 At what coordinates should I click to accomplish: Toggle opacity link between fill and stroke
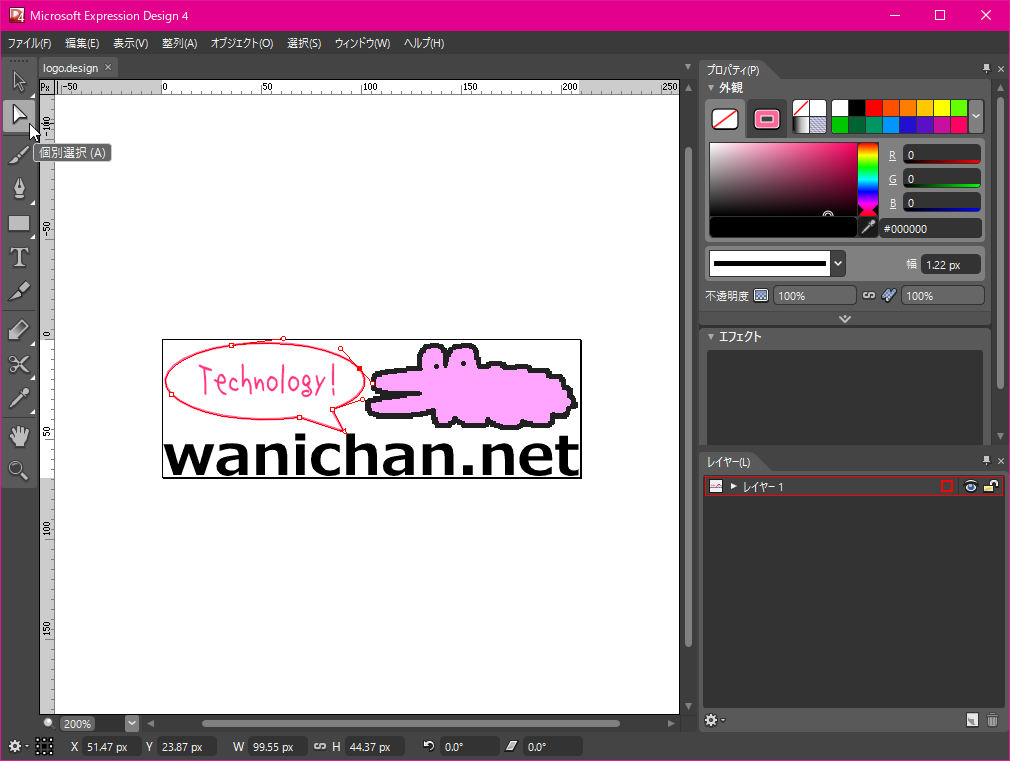point(869,295)
